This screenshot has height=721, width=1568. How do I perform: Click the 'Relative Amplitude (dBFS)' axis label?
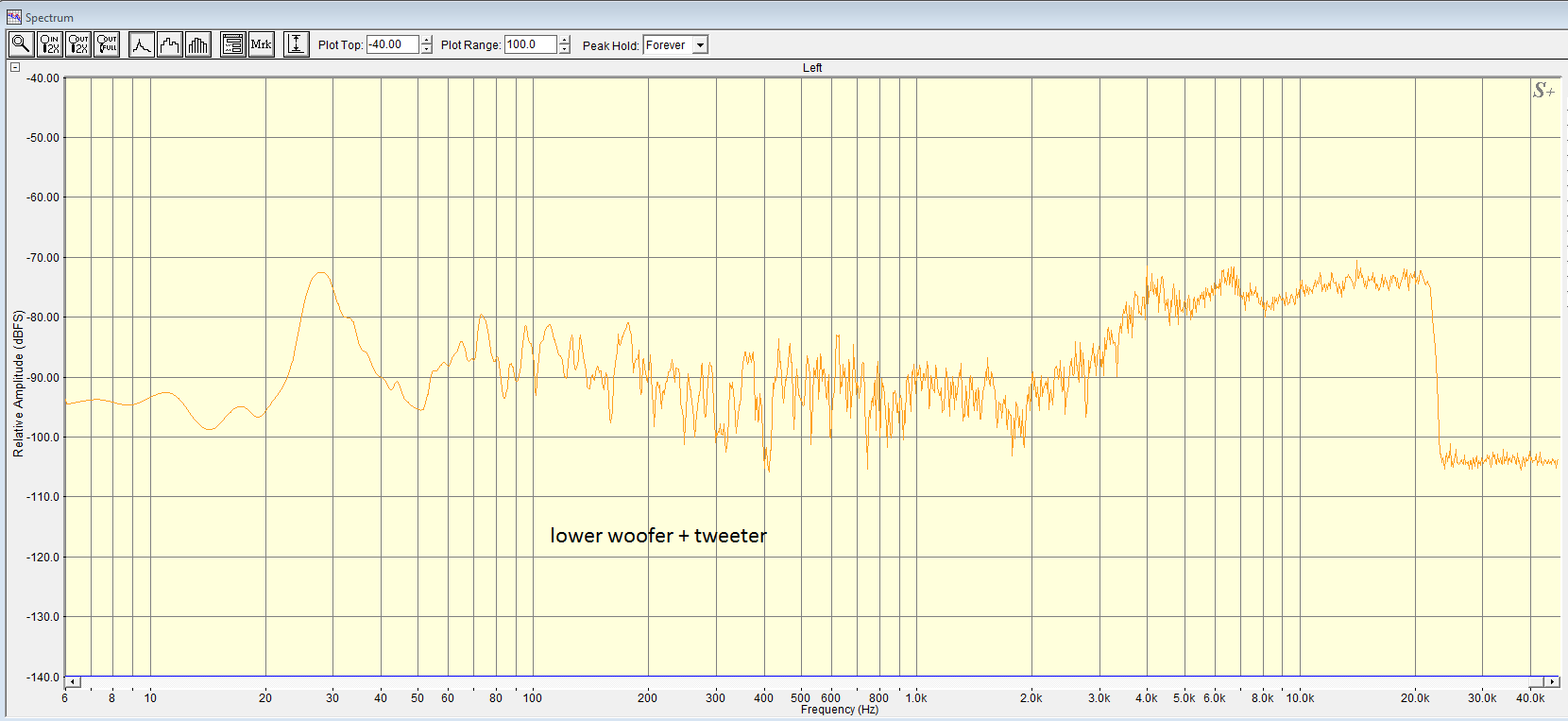tap(18, 384)
